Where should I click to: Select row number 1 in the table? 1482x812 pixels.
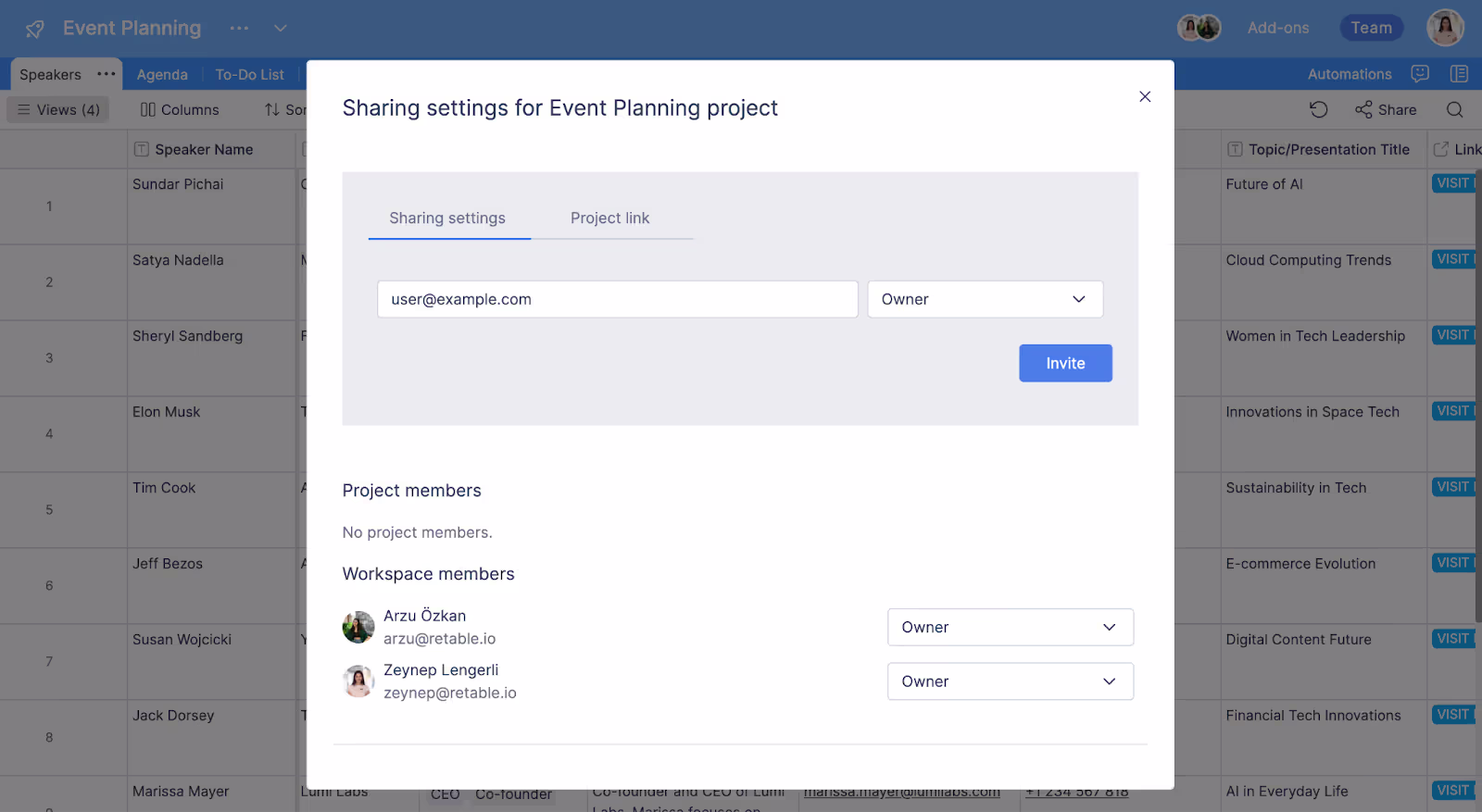click(49, 206)
